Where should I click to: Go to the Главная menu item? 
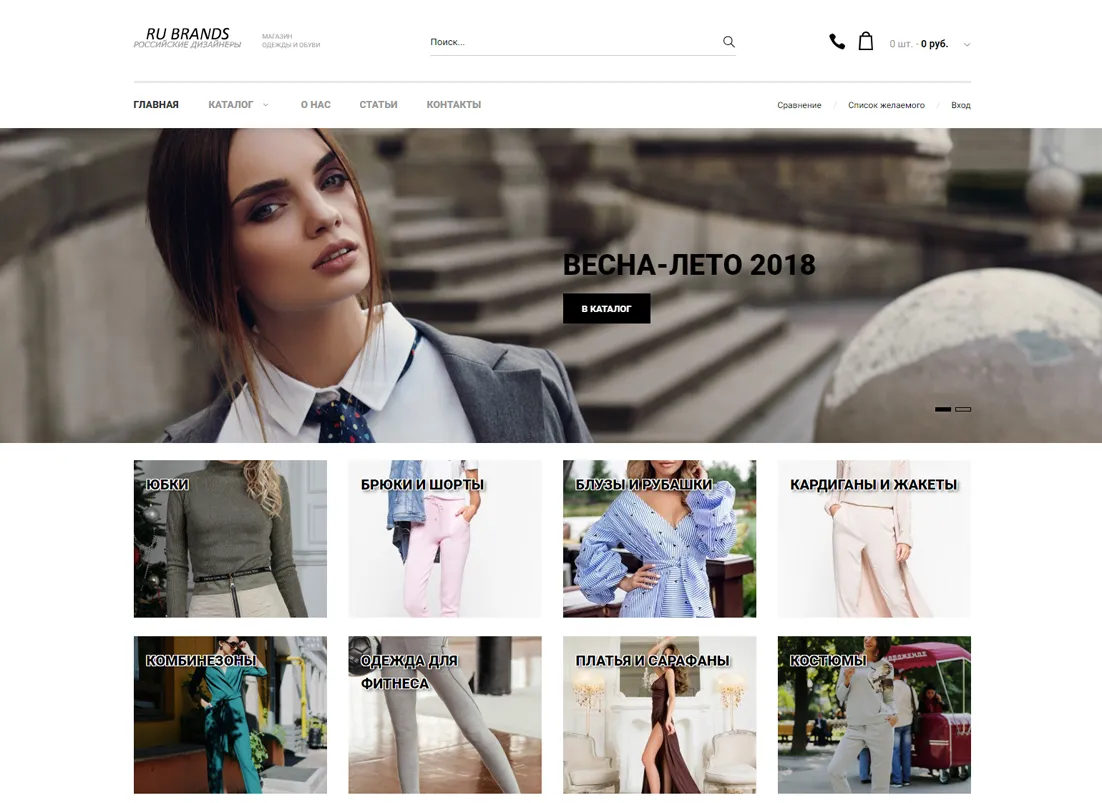[x=156, y=105]
